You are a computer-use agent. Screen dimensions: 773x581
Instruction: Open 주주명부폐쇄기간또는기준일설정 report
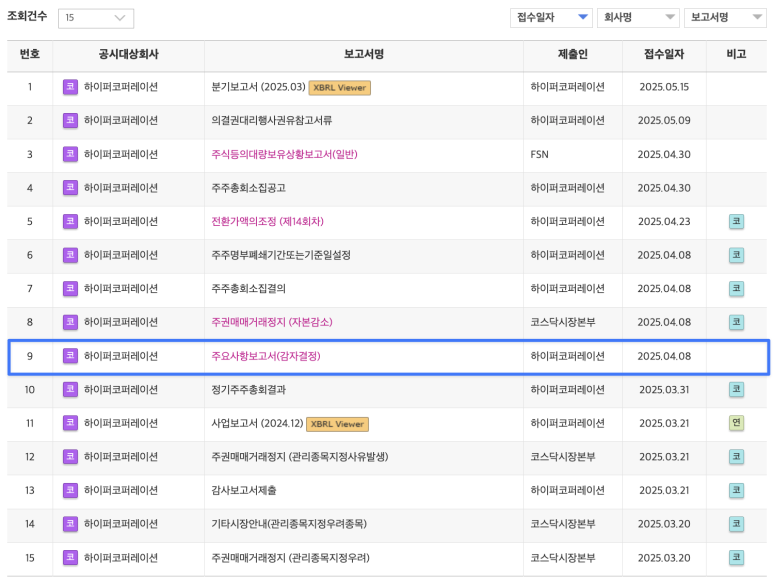(281, 255)
